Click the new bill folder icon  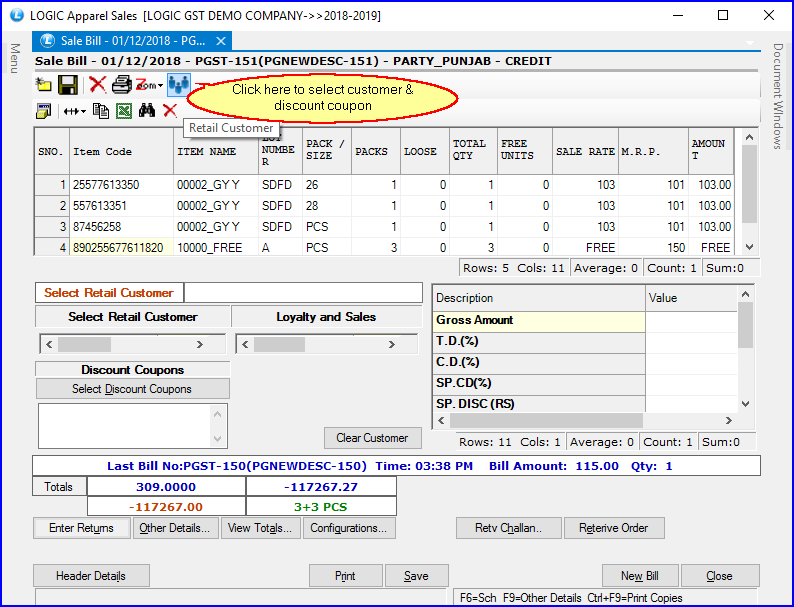point(44,85)
